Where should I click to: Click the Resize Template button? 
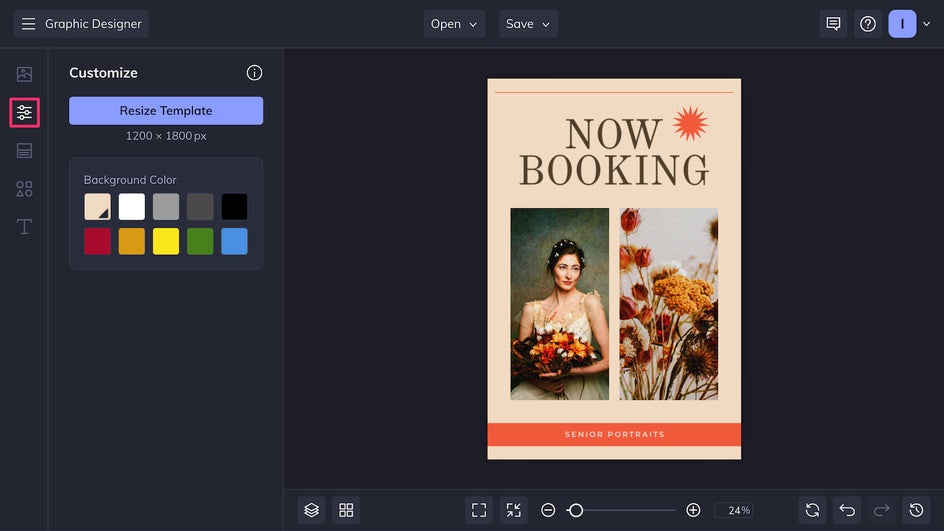coord(166,111)
